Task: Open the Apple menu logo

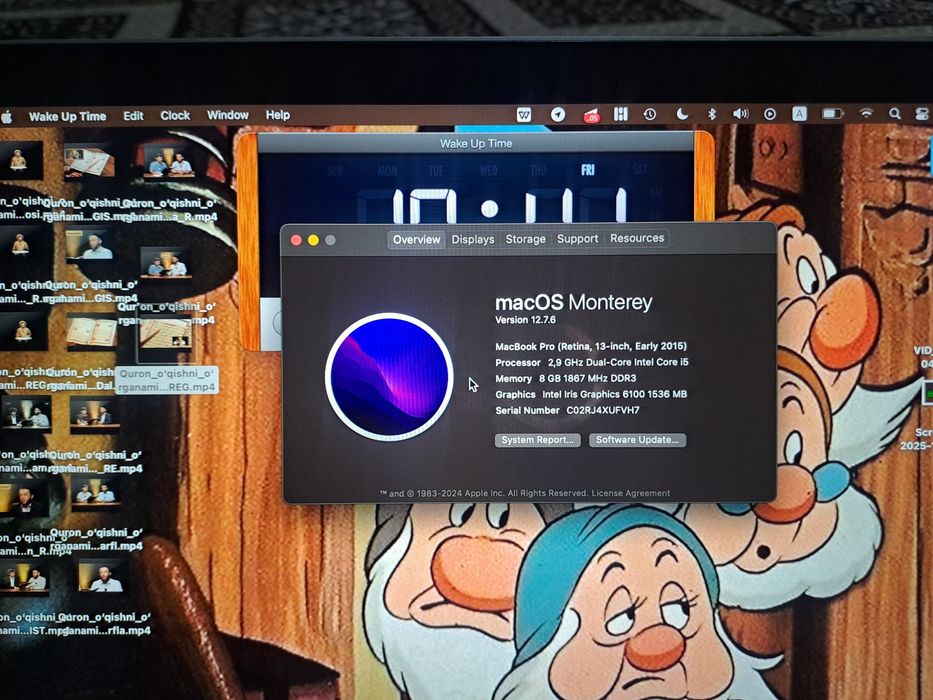Action: [x=7, y=117]
